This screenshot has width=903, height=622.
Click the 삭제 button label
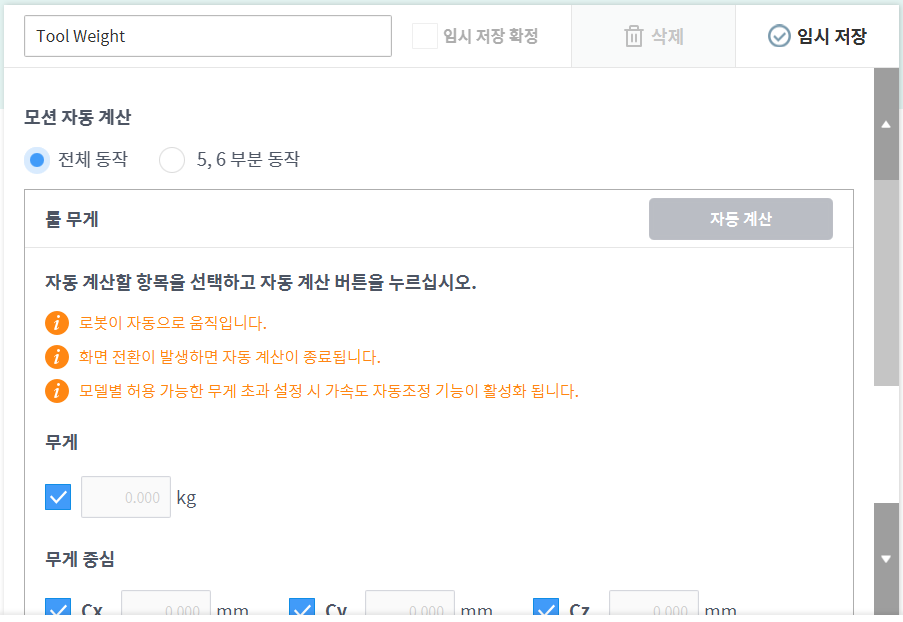click(x=667, y=37)
